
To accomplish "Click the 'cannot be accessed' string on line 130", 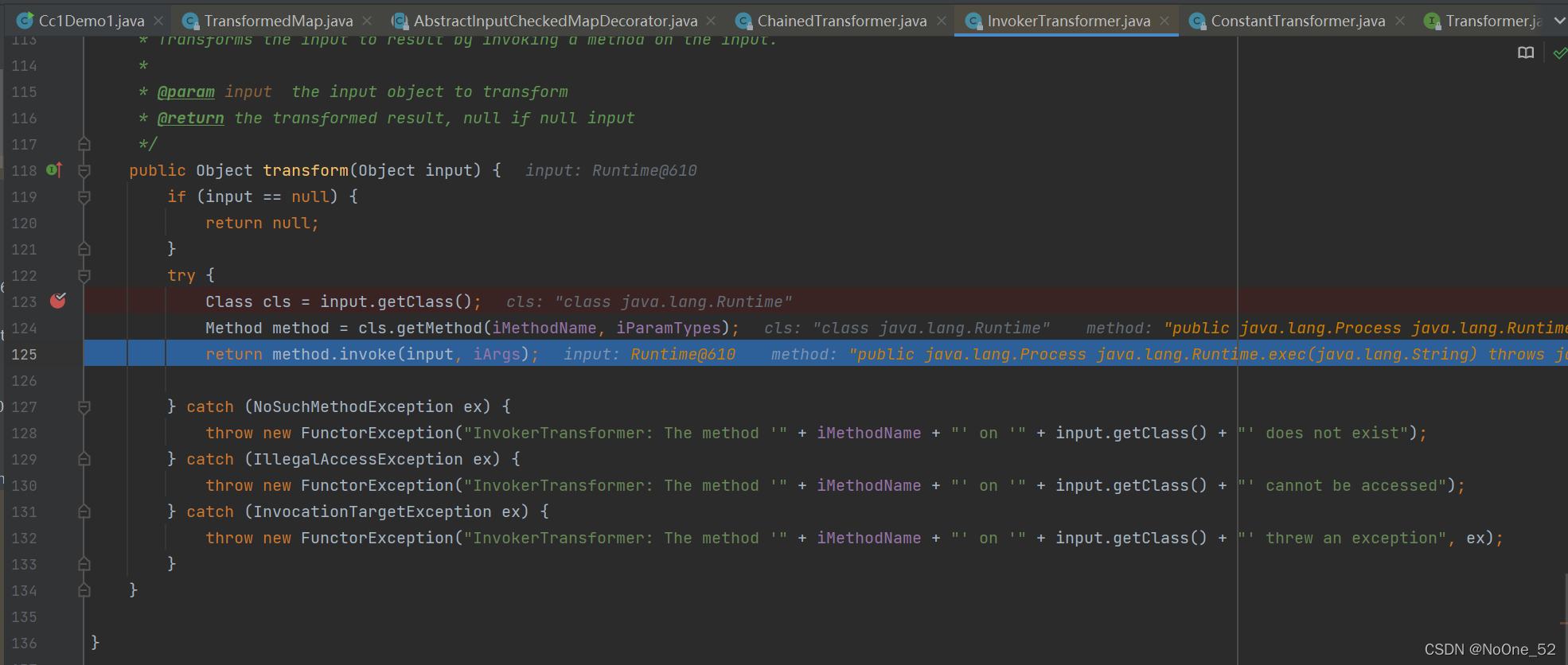I will pos(1342,485).
